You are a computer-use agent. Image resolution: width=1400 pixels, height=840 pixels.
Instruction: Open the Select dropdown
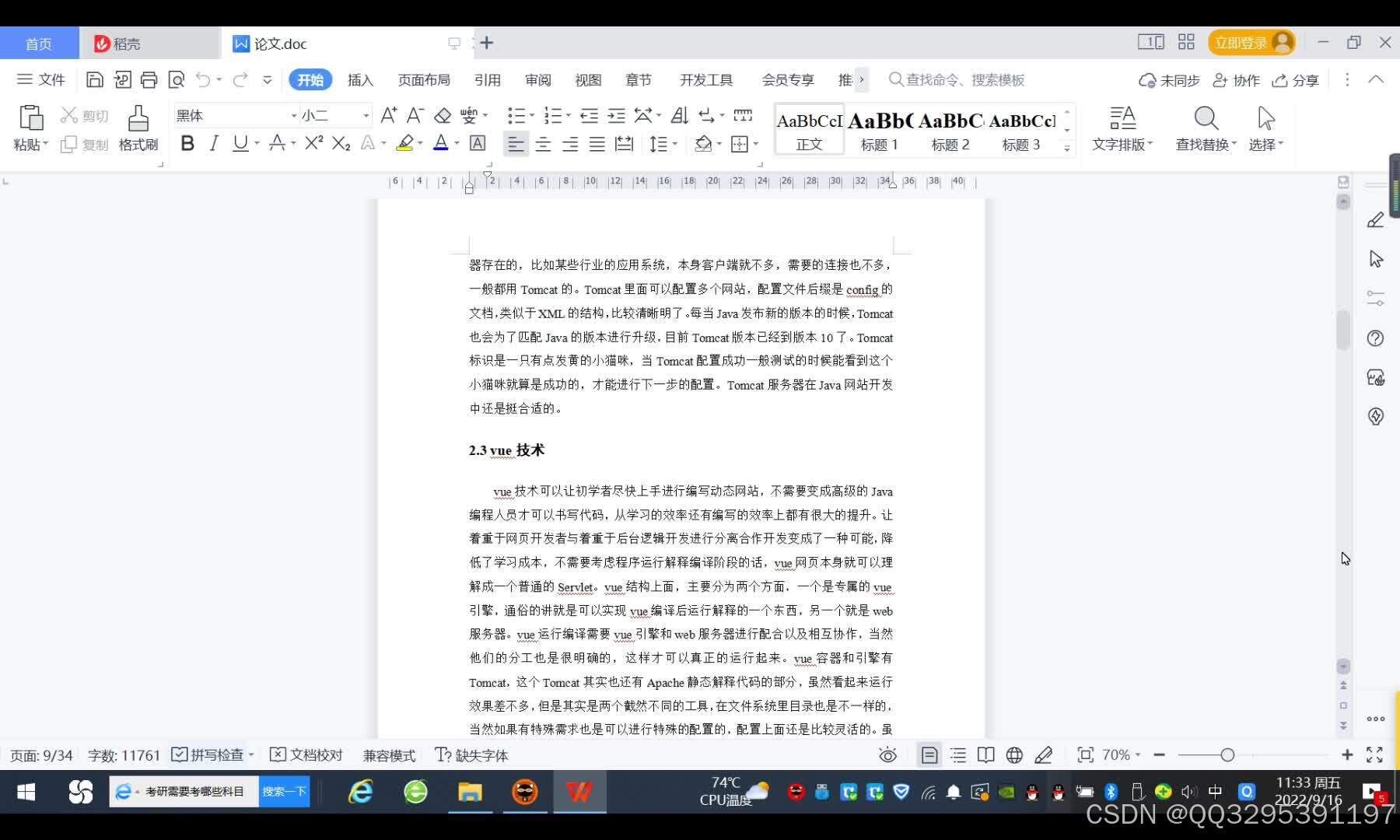[x=1266, y=145]
